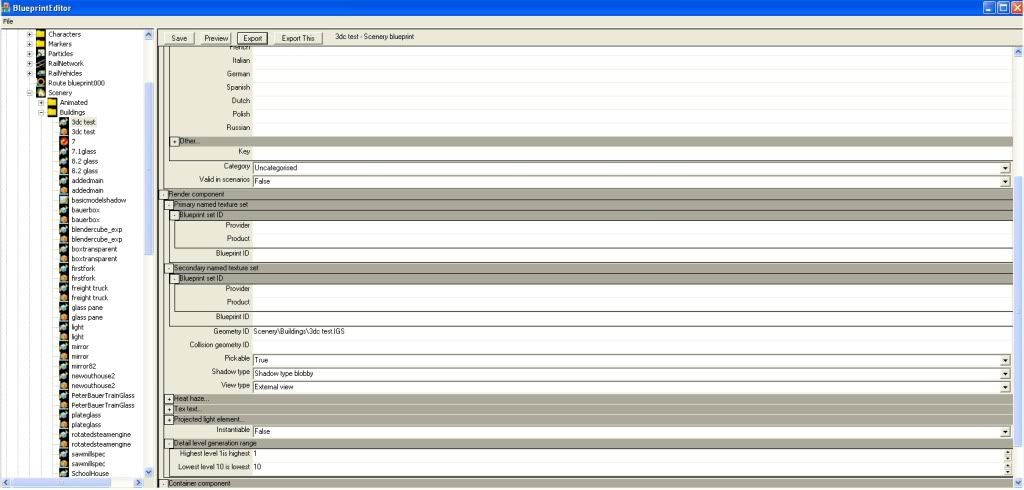Open the Category dropdown

click(1006, 168)
